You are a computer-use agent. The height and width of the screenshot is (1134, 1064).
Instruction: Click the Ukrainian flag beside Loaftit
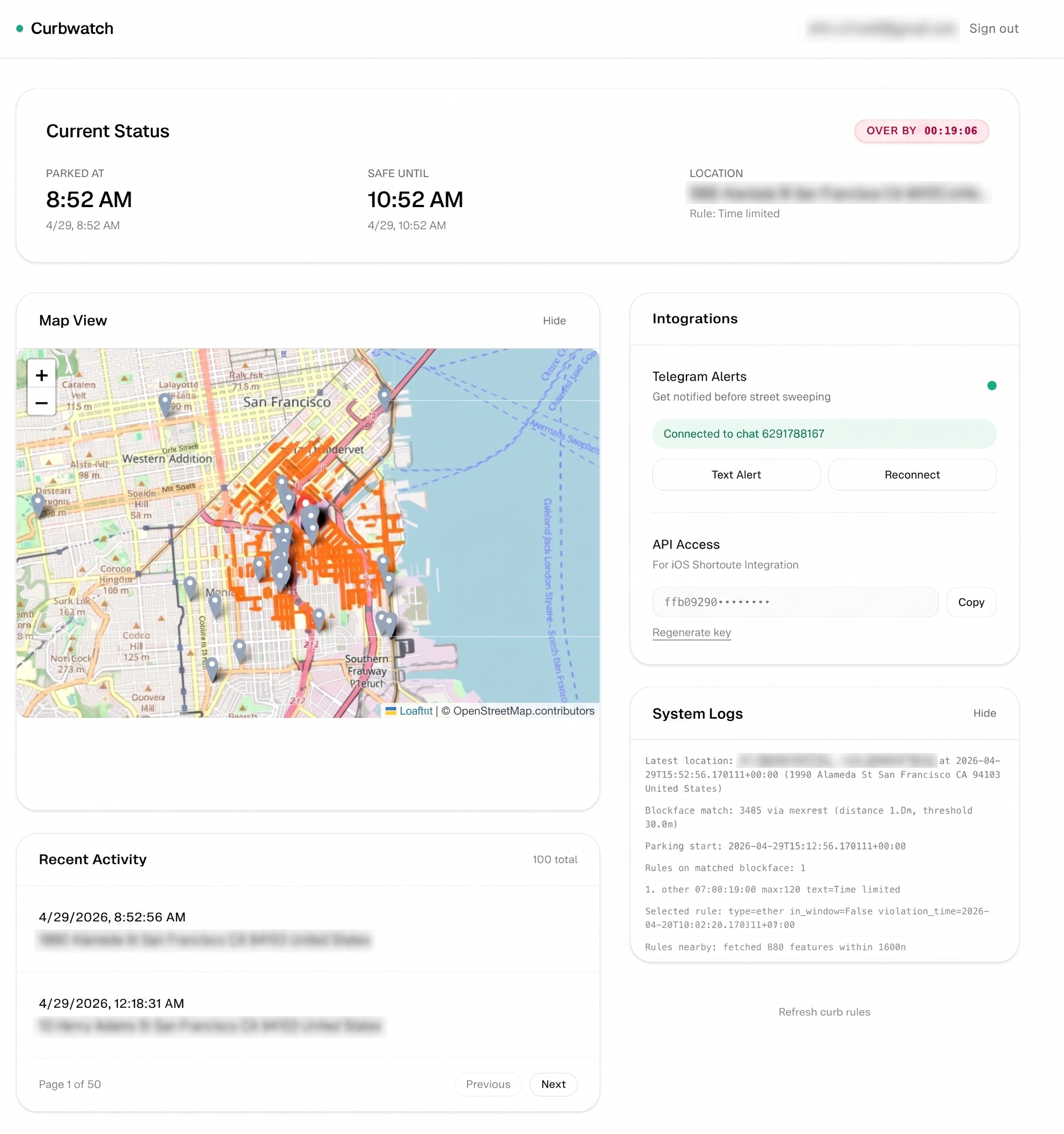[390, 711]
